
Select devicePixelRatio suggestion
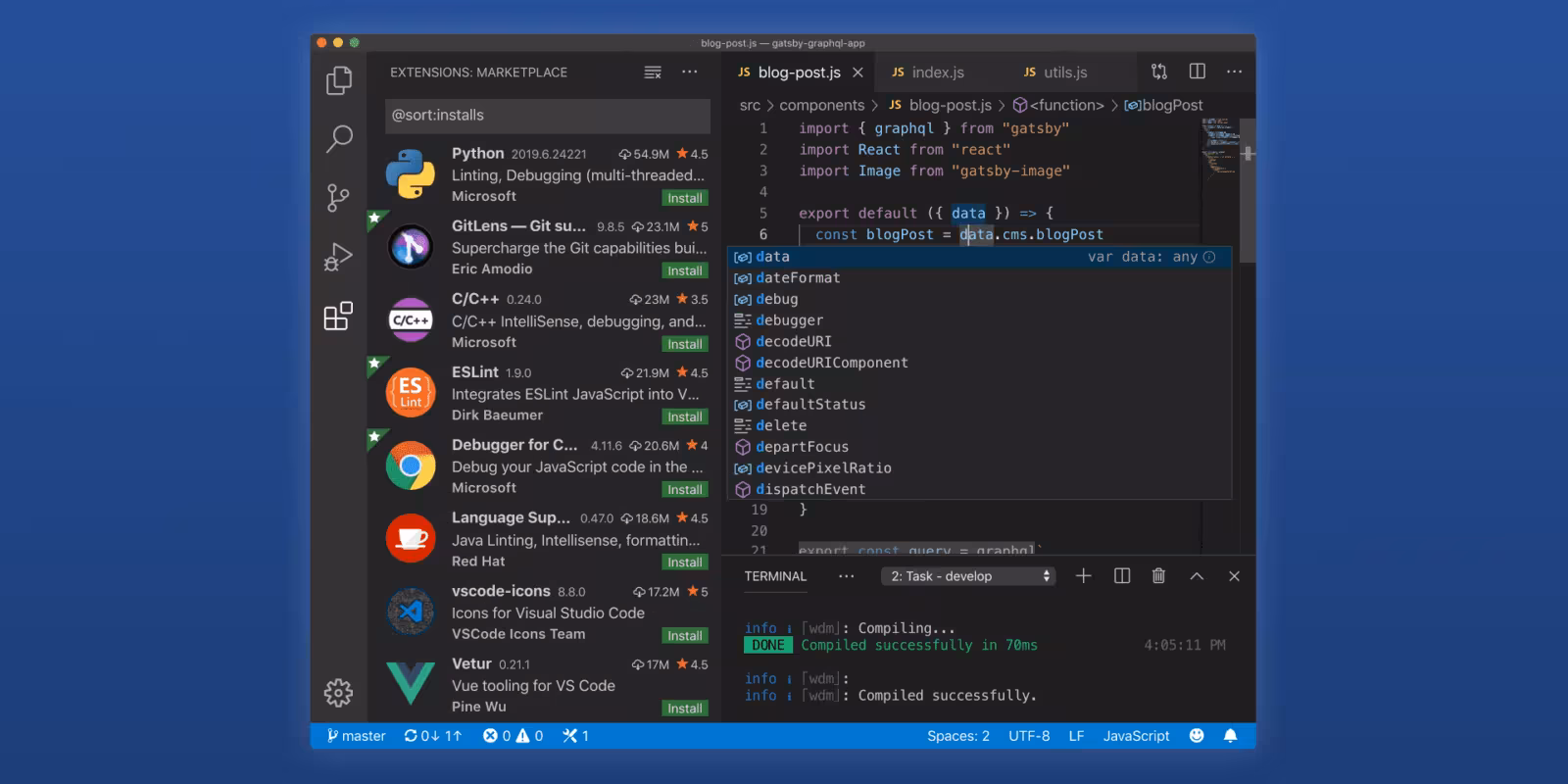978,468
